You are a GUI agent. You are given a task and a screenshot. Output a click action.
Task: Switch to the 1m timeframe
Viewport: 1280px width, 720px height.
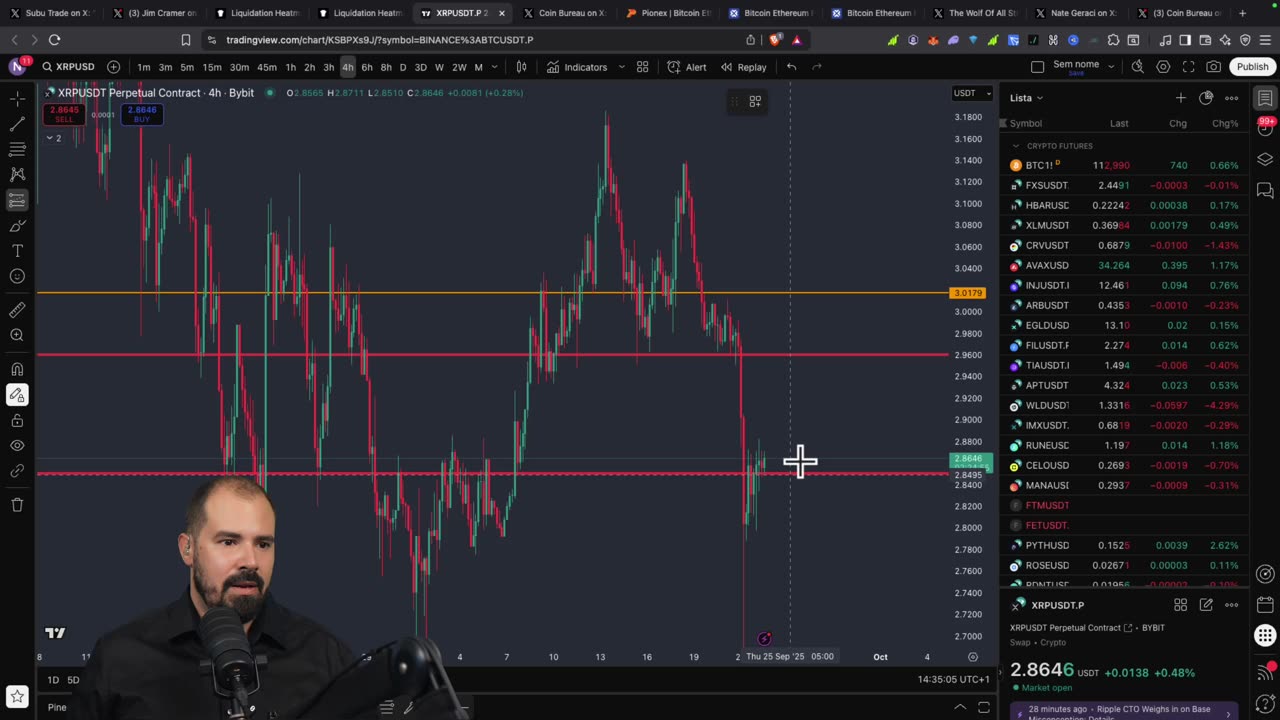pyautogui.click(x=144, y=67)
